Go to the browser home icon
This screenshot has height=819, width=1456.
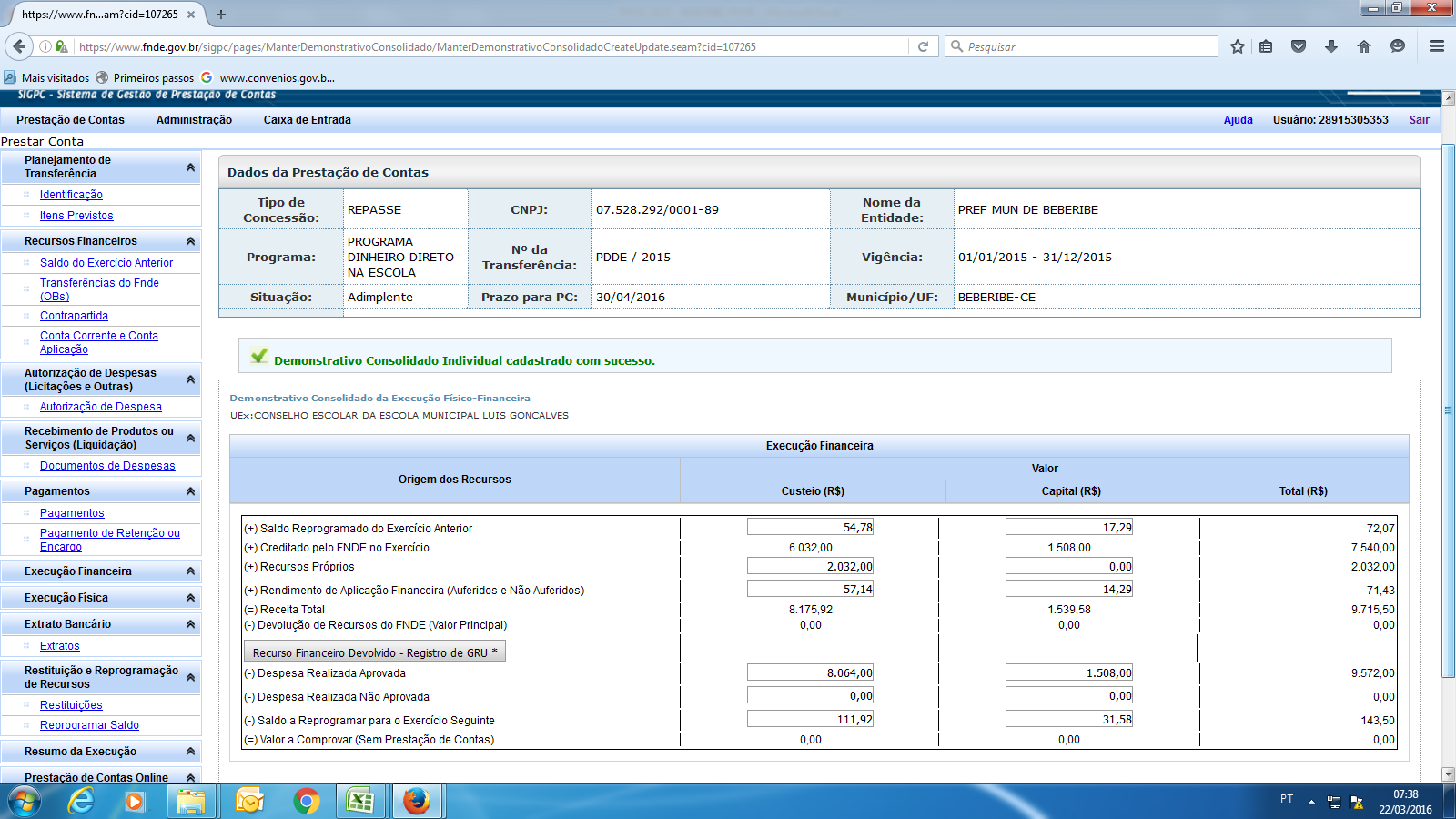tap(1363, 46)
